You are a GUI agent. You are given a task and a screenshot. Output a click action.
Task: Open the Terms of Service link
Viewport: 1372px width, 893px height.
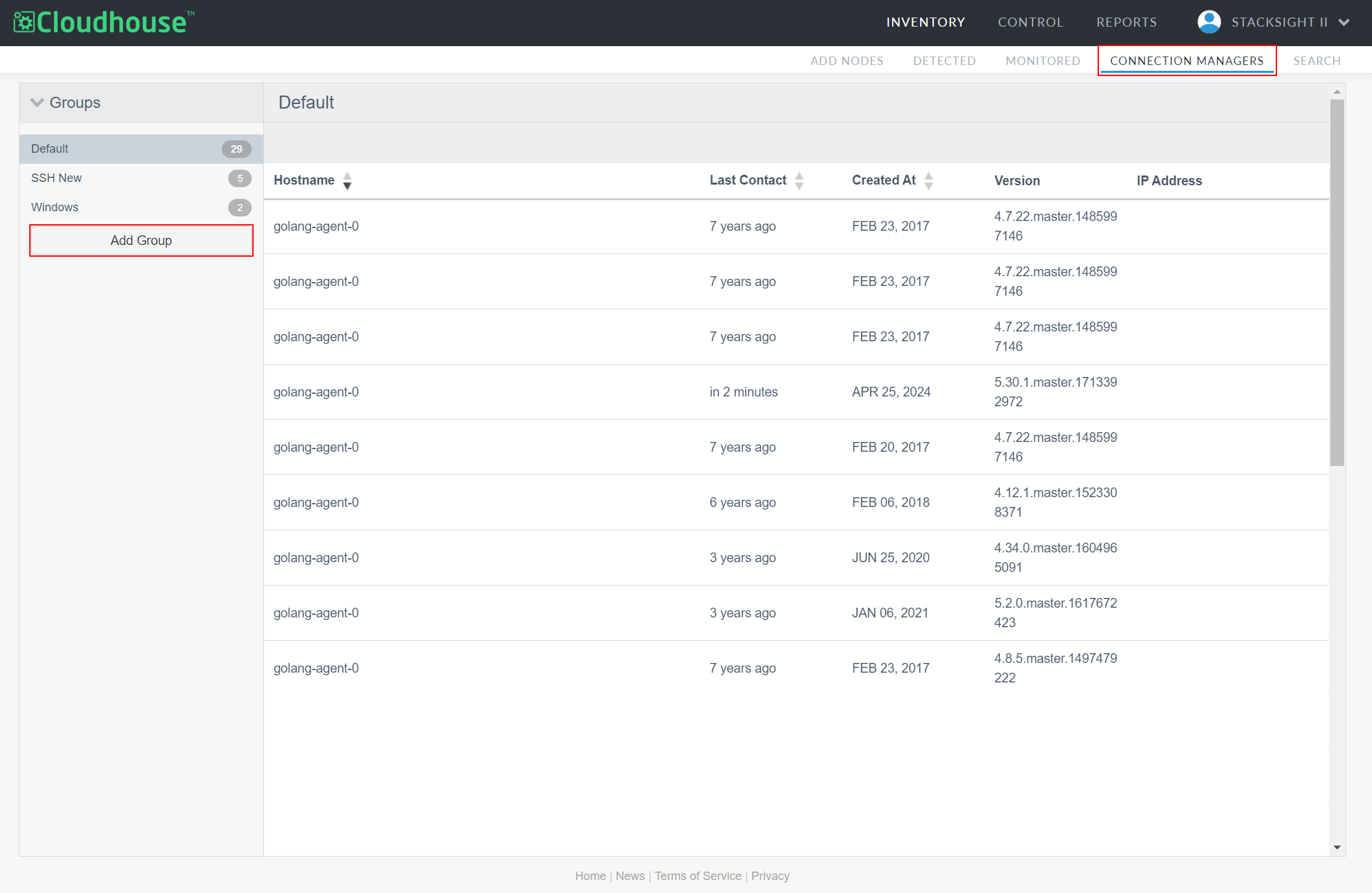click(x=698, y=876)
